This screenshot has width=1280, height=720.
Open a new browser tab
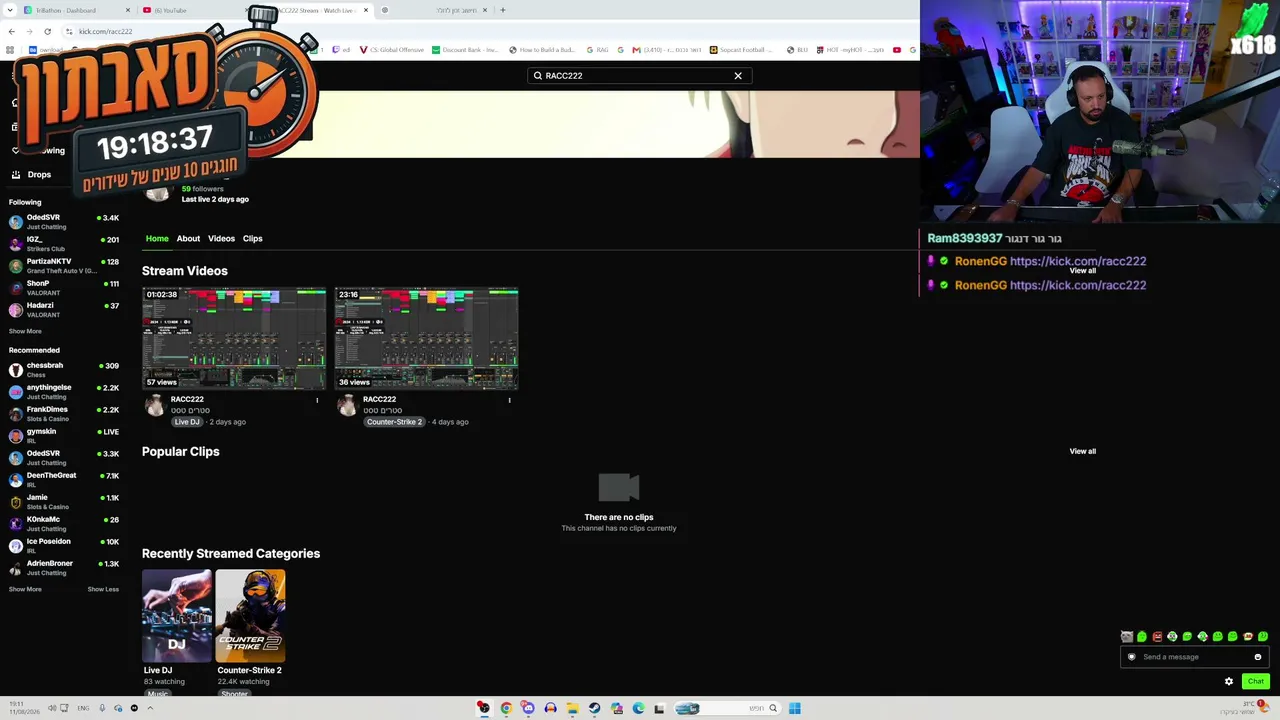(503, 10)
